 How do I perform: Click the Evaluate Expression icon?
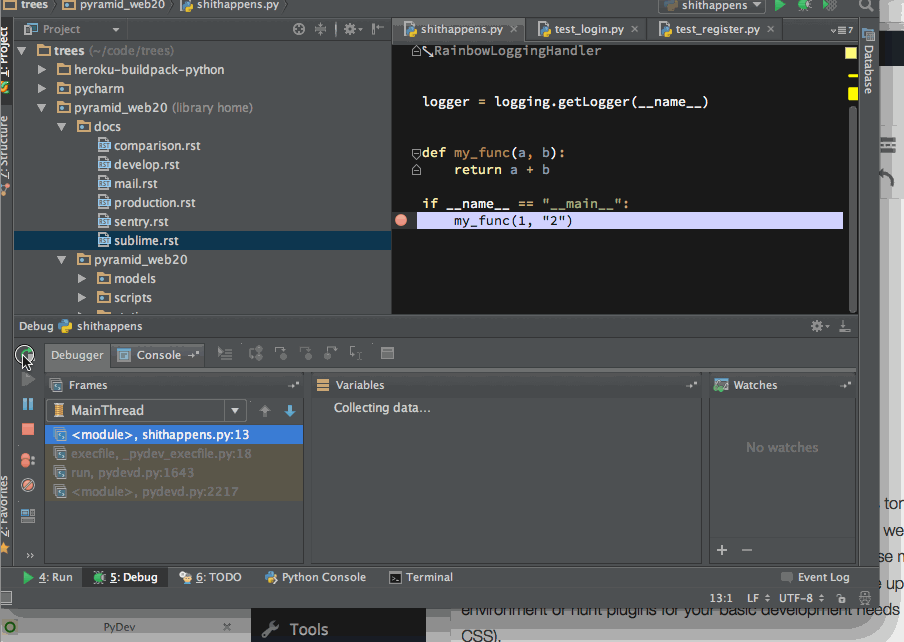pos(387,353)
